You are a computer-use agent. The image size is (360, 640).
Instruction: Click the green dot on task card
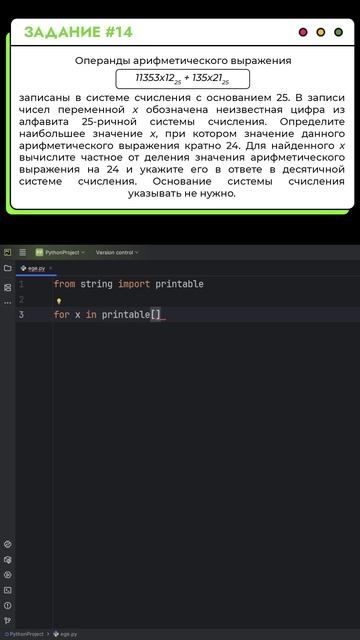(x=338, y=32)
